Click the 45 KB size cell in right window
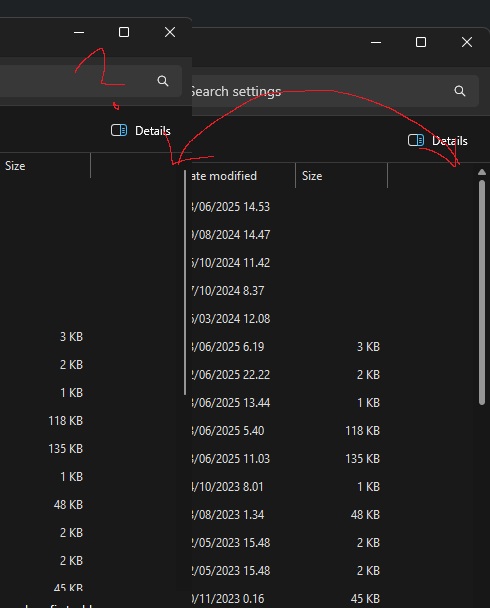490x608 pixels. [x=365, y=599]
